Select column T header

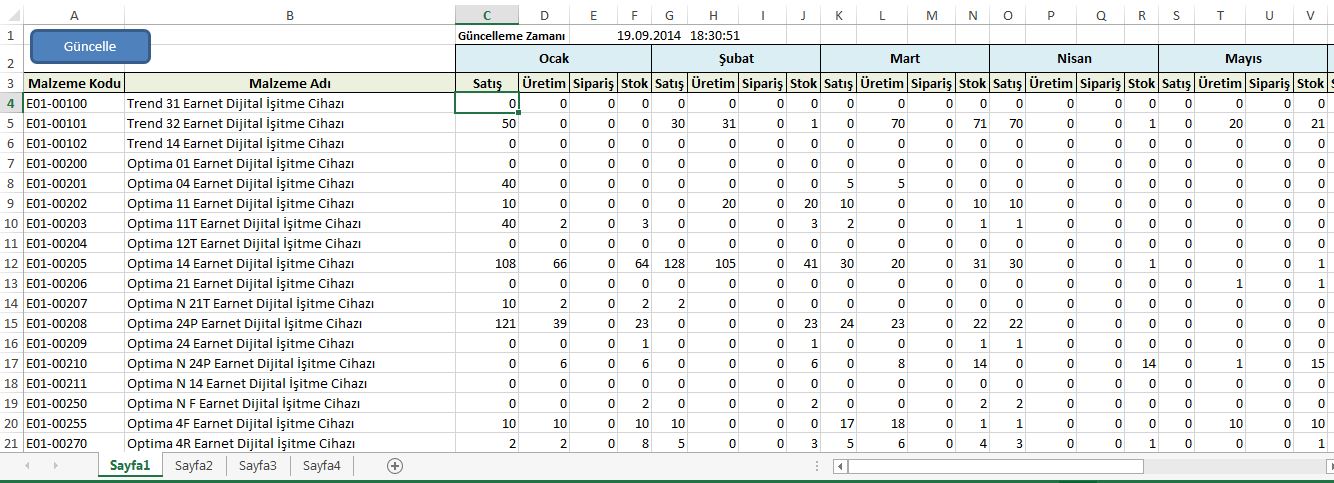[x=1221, y=15]
